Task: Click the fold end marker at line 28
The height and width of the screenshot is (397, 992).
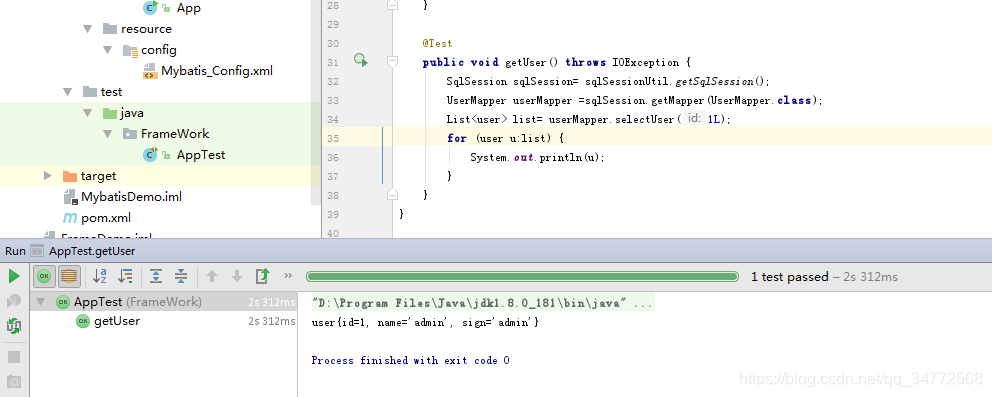Action: pyautogui.click(x=392, y=5)
